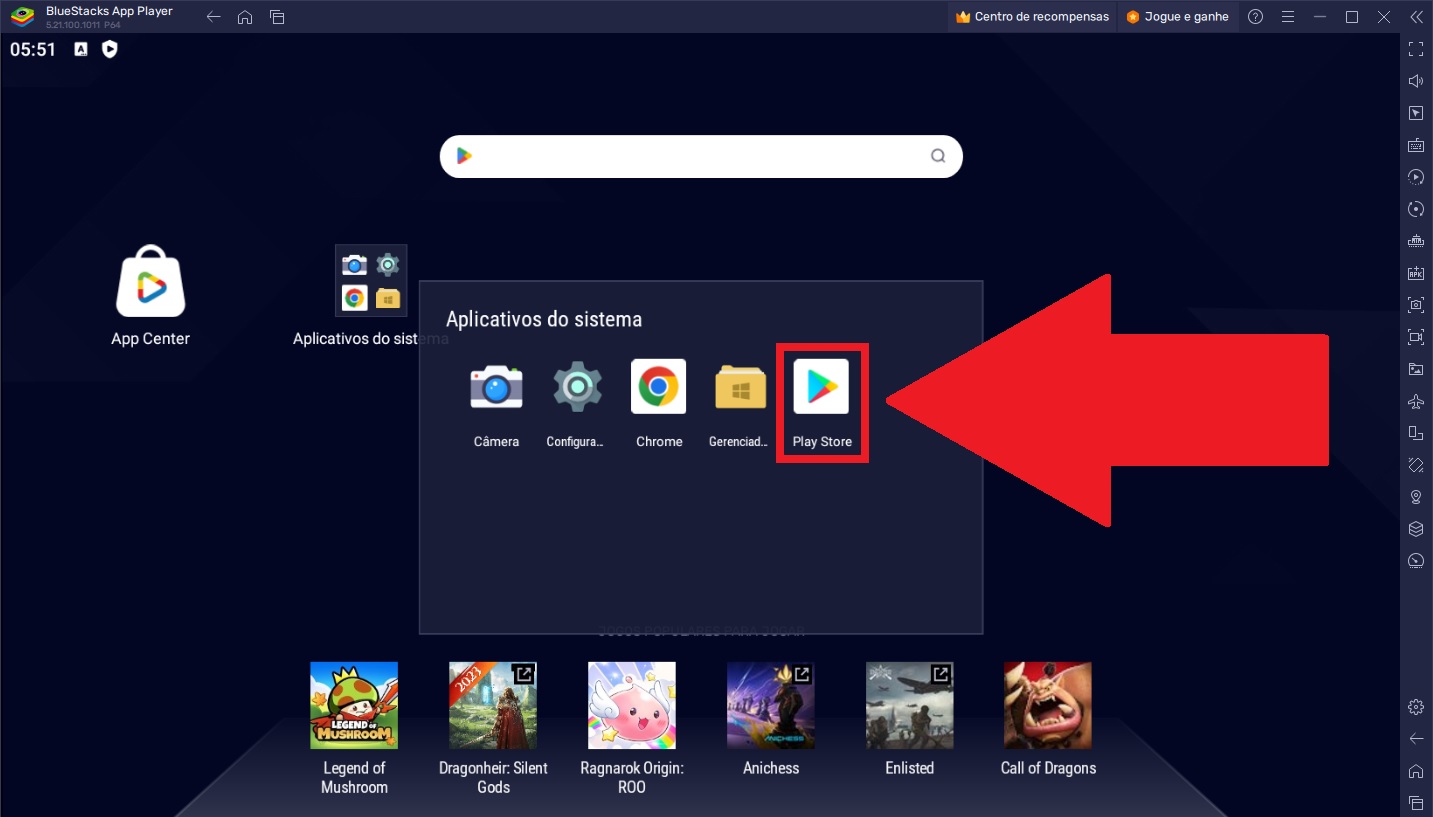Open the Câmera app

[496, 387]
